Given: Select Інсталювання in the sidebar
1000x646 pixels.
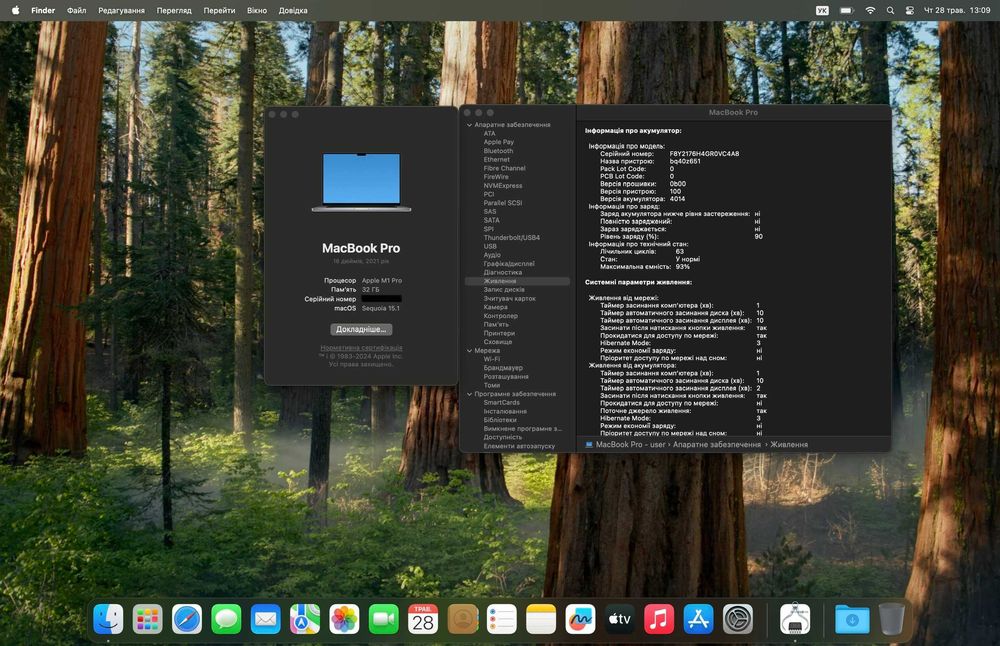Looking at the screenshot, I should point(505,411).
